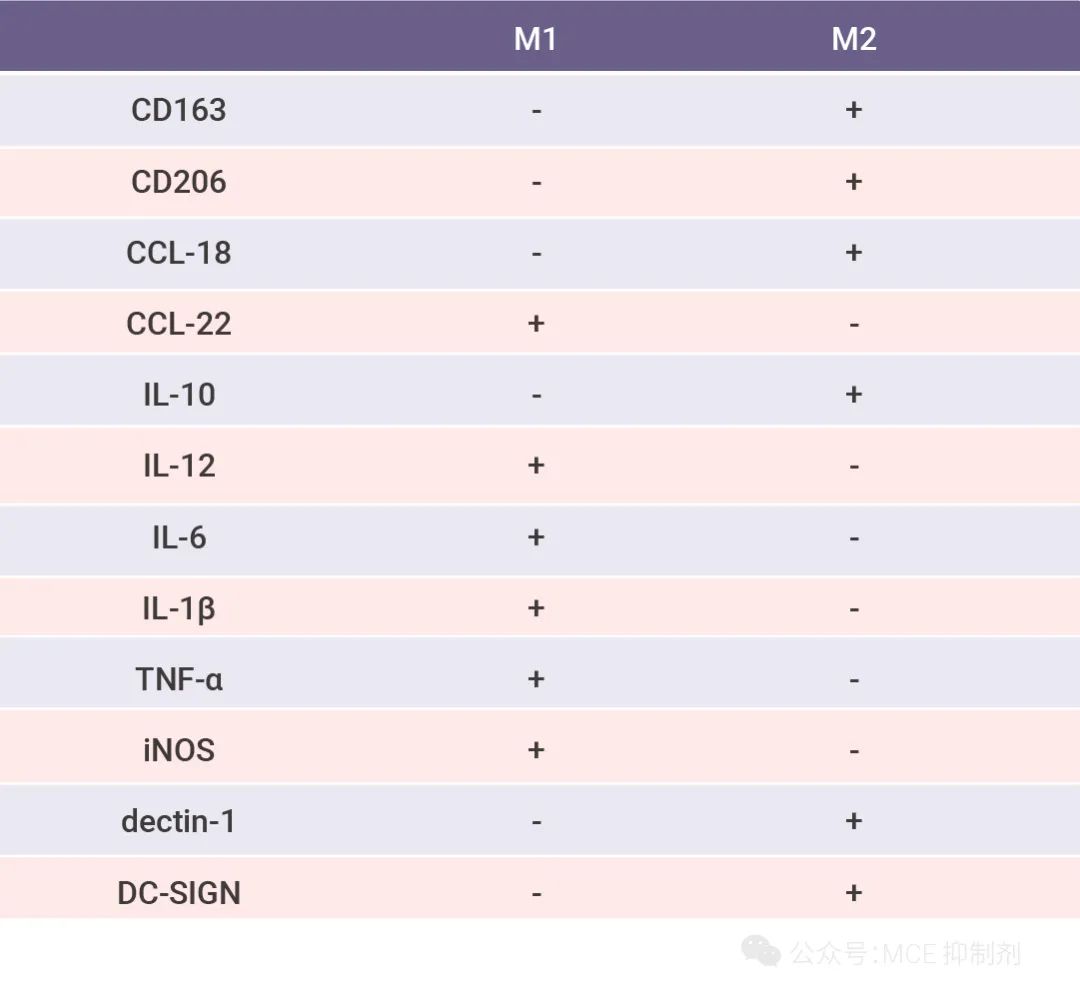
Task: Click the iNOS row label
Action: 179,751
